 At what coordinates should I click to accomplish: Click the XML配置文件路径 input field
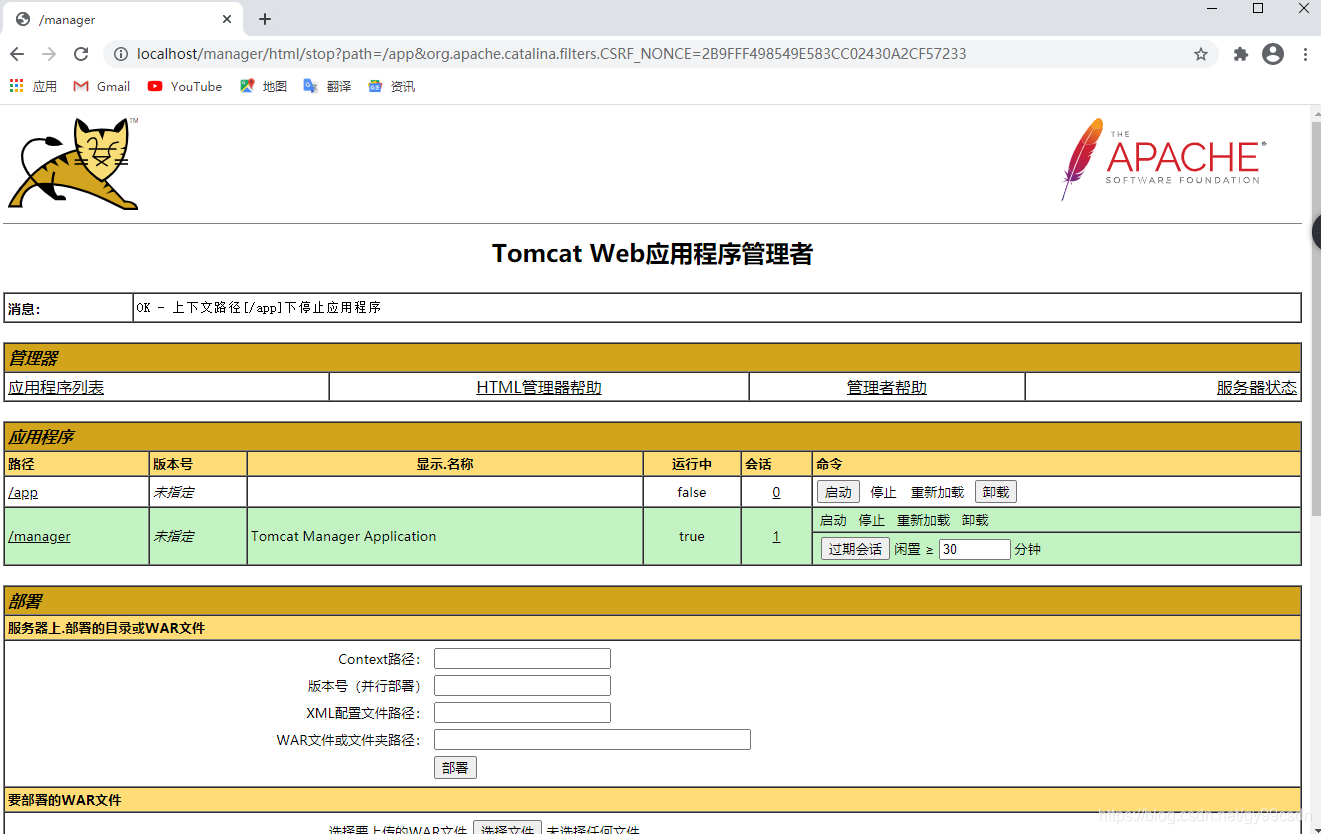click(522, 713)
